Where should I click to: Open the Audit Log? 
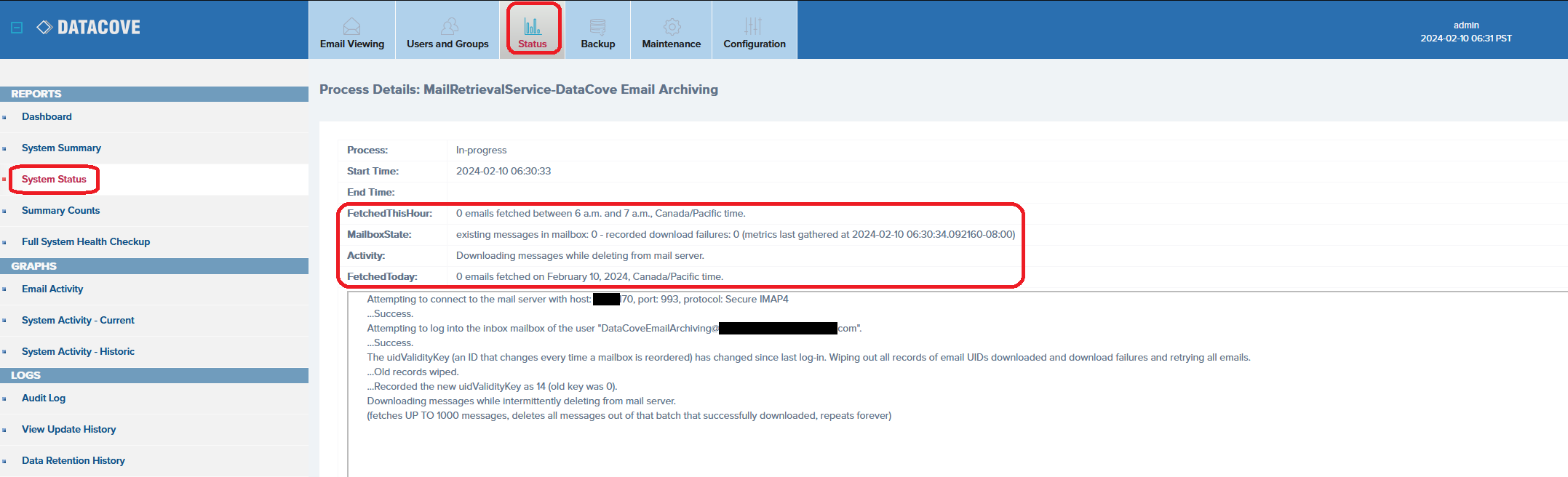pyautogui.click(x=44, y=398)
